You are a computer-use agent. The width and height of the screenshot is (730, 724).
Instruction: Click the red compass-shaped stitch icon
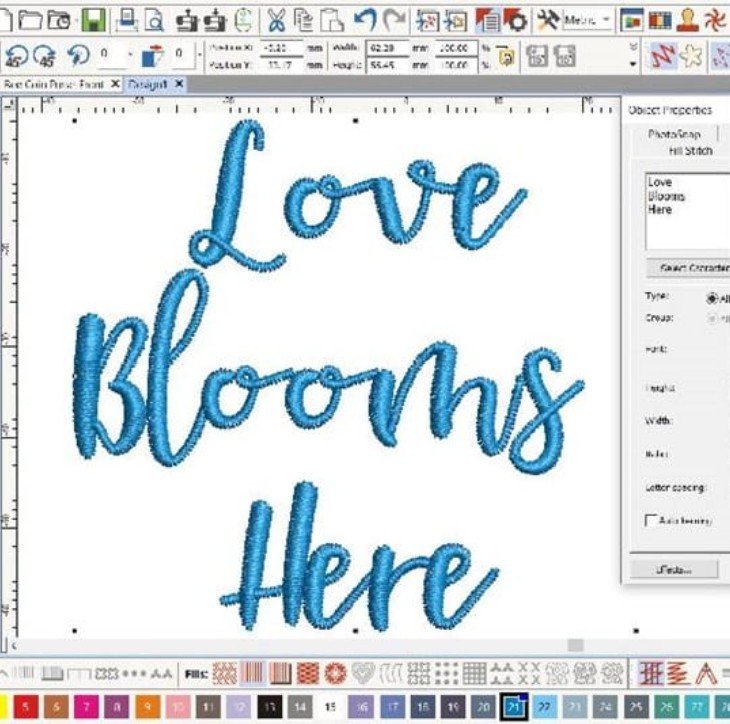coord(706,673)
